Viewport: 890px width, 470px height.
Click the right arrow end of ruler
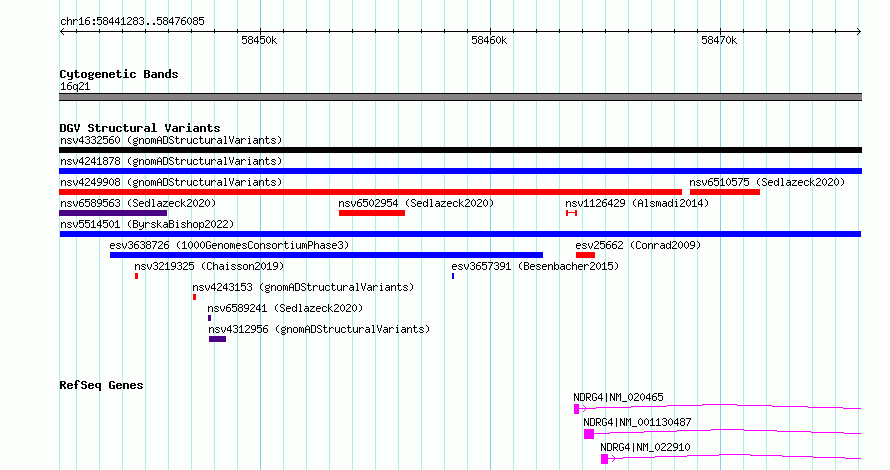(x=859, y=32)
